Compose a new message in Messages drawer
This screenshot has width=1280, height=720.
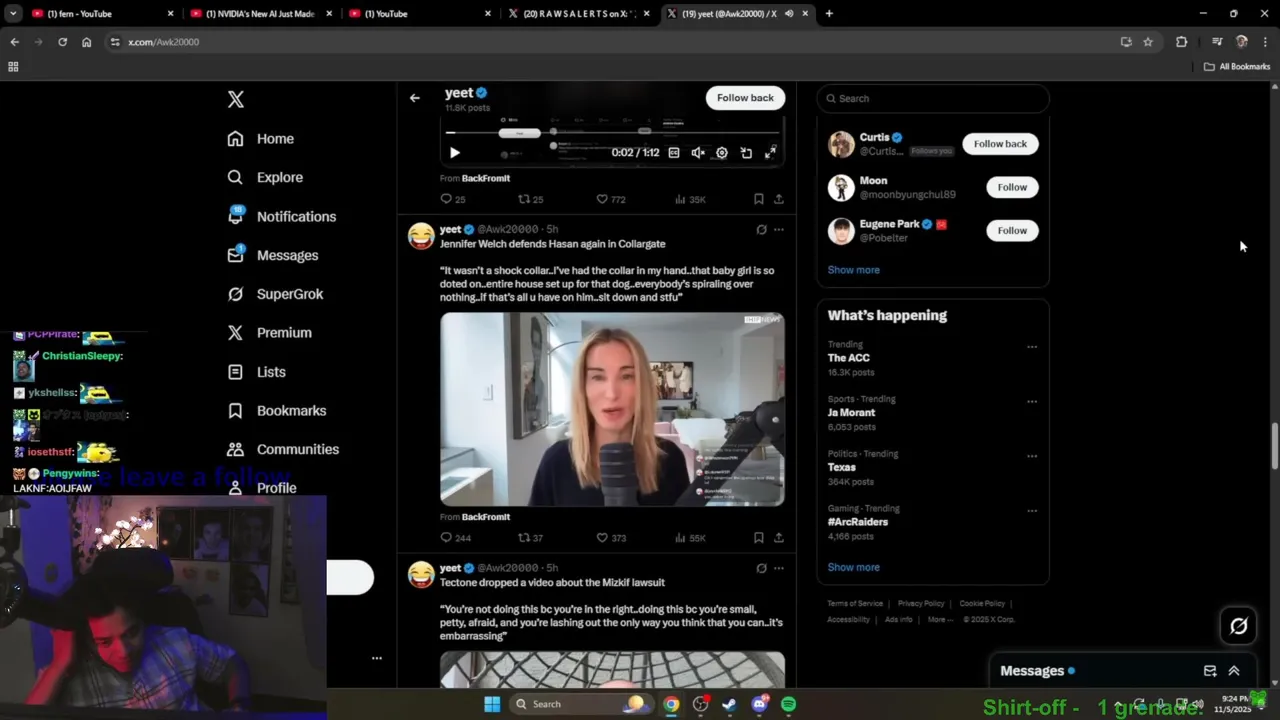tap(1210, 671)
